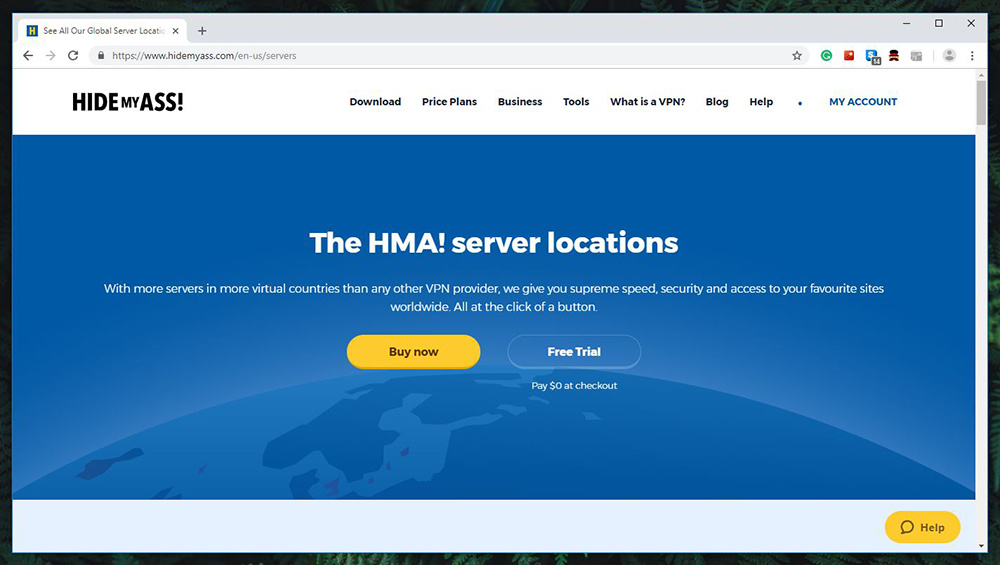Viewport: 1000px width, 565px height.
Task: Open the blue extension icon with badge
Action: click(872, 56)
